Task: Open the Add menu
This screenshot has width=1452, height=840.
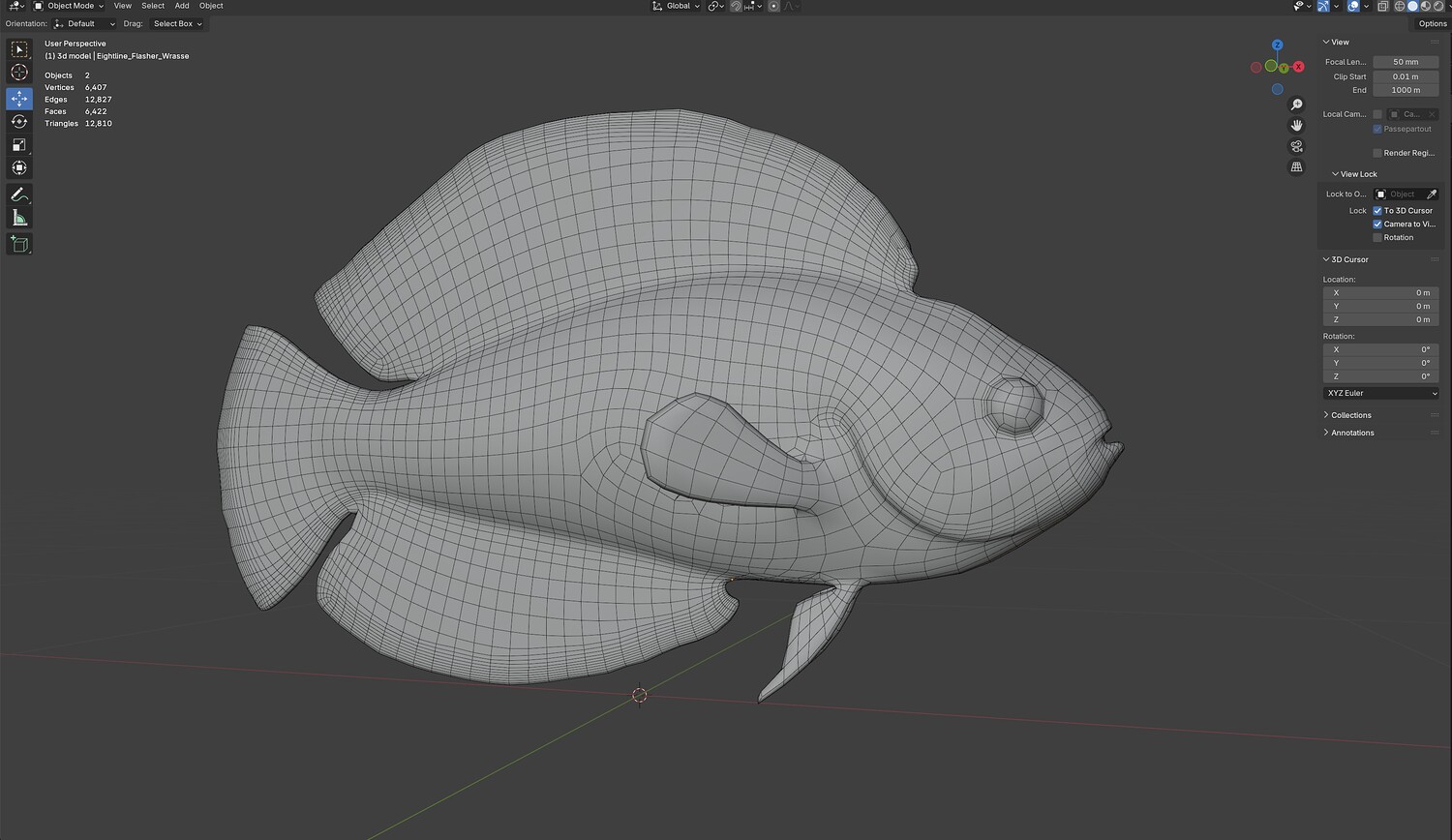Action: click(x=182, y=6)
